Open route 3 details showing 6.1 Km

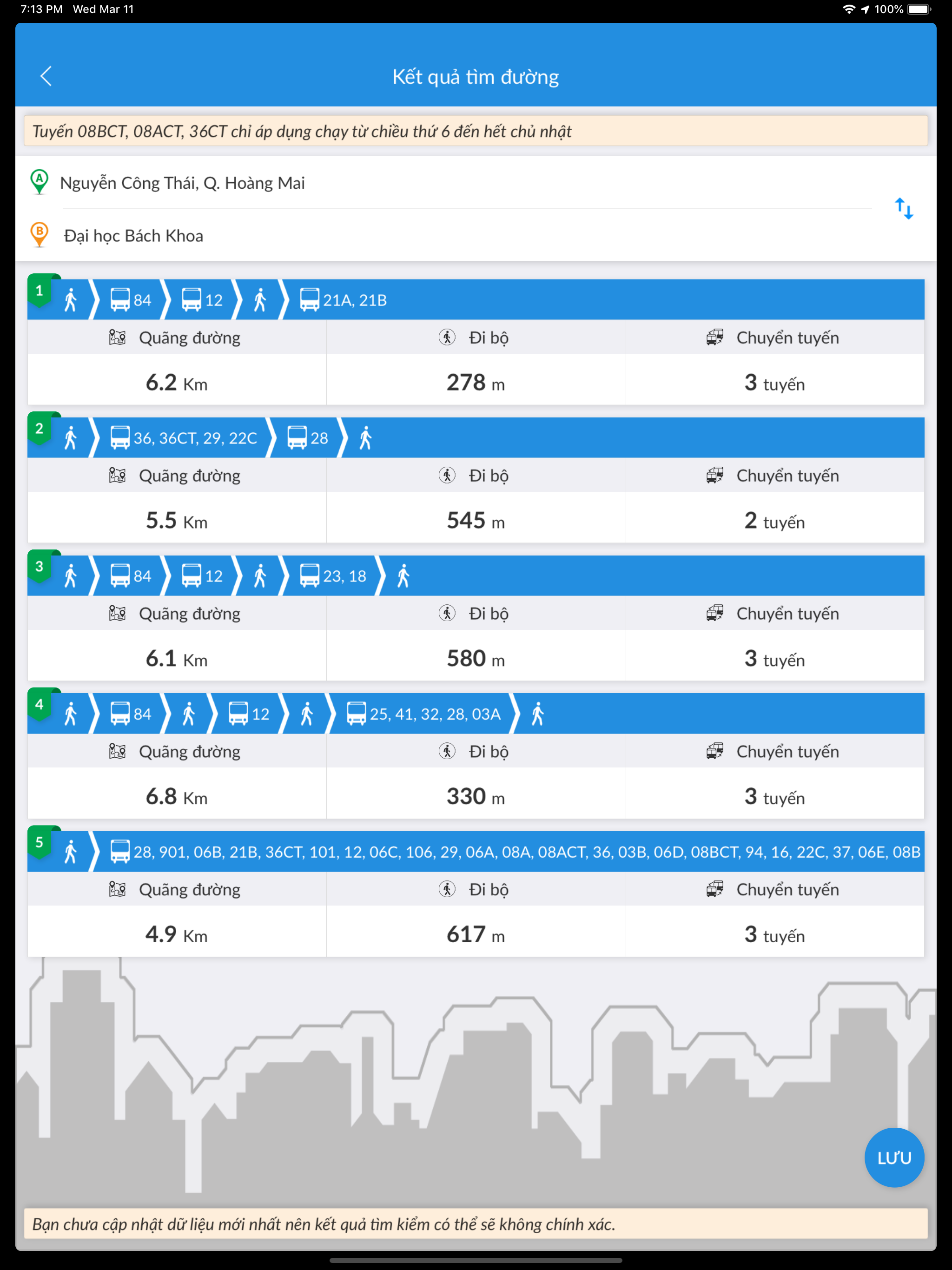(x=476, y=618)
